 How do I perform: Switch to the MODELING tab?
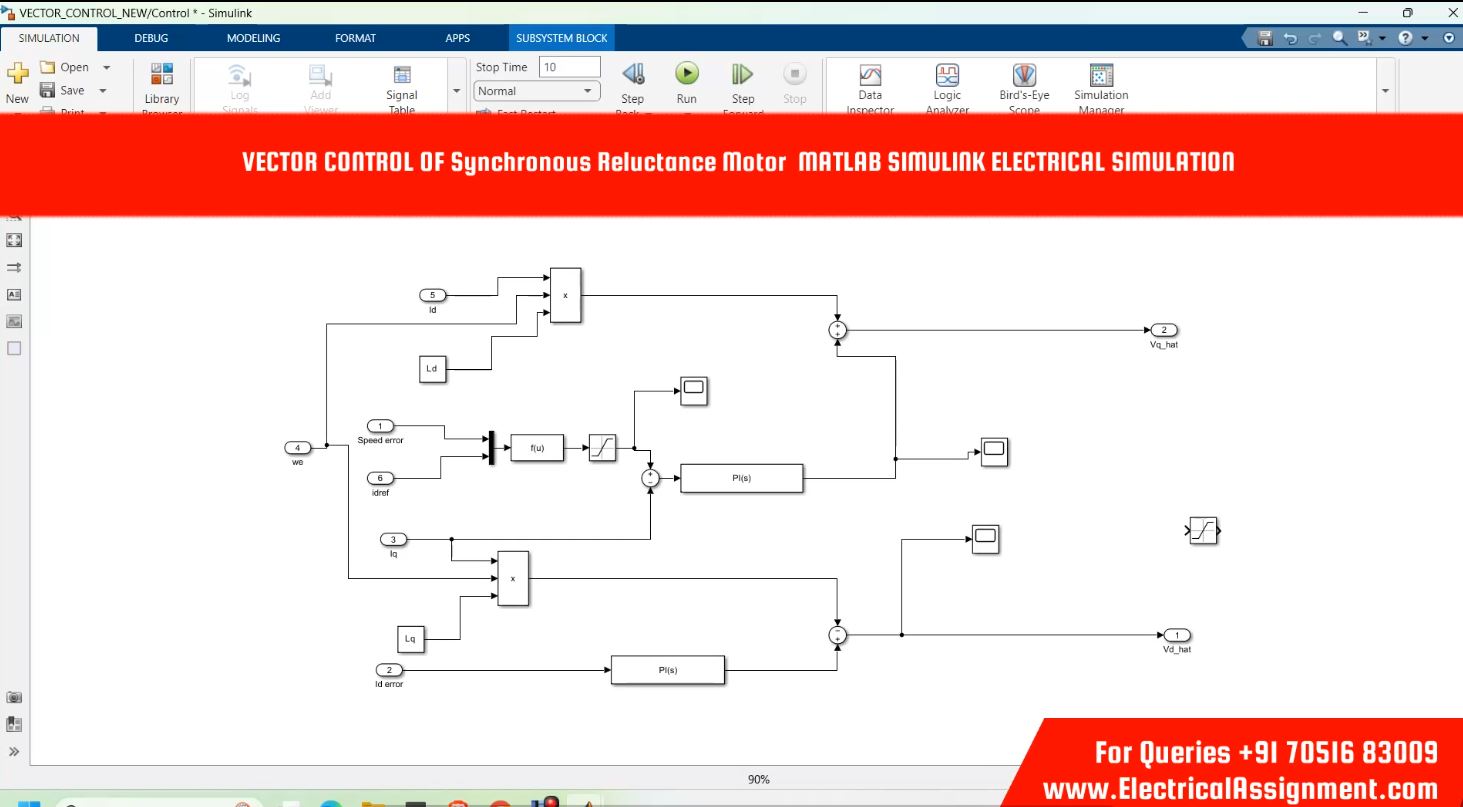pyautogui.click(x=253, y=38)
